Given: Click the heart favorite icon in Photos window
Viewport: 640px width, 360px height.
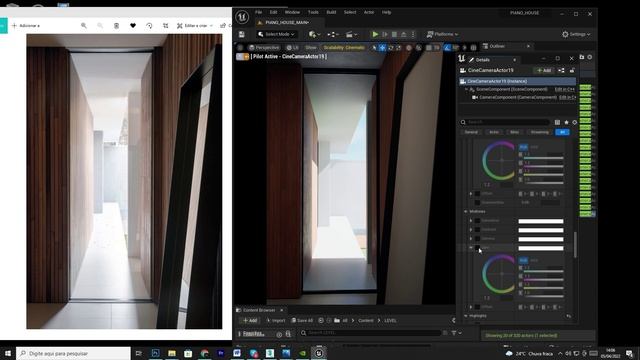Looking at the screenshot, I should pos(133,25).
